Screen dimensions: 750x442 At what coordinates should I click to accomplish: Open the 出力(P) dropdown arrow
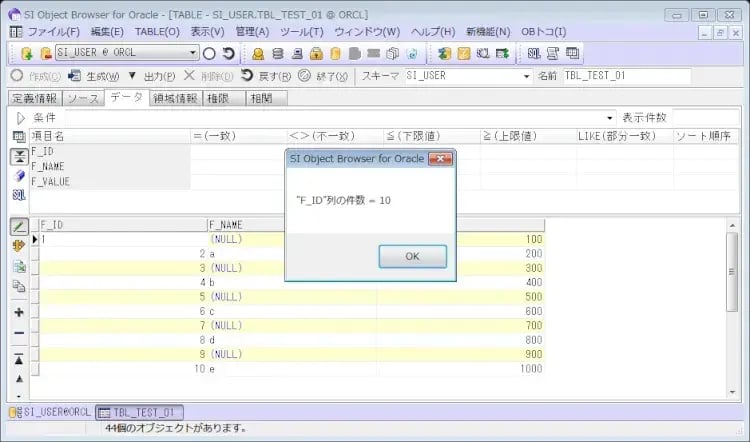[x=132, y=76]
